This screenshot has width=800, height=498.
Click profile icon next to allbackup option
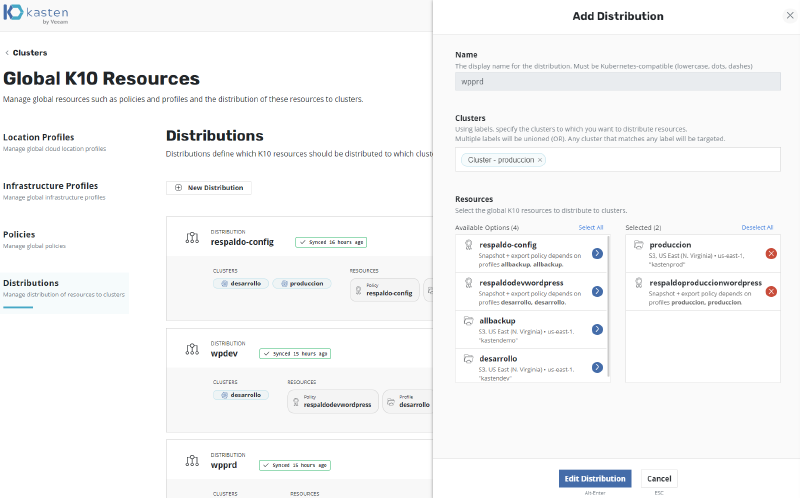click(x=468, y=320)
